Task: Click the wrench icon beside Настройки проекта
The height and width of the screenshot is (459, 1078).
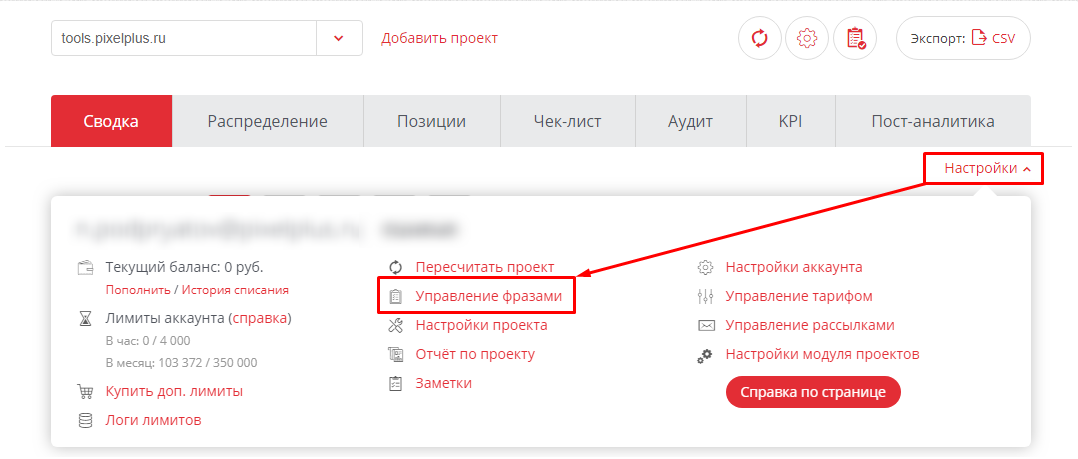Action: (395, 325)
